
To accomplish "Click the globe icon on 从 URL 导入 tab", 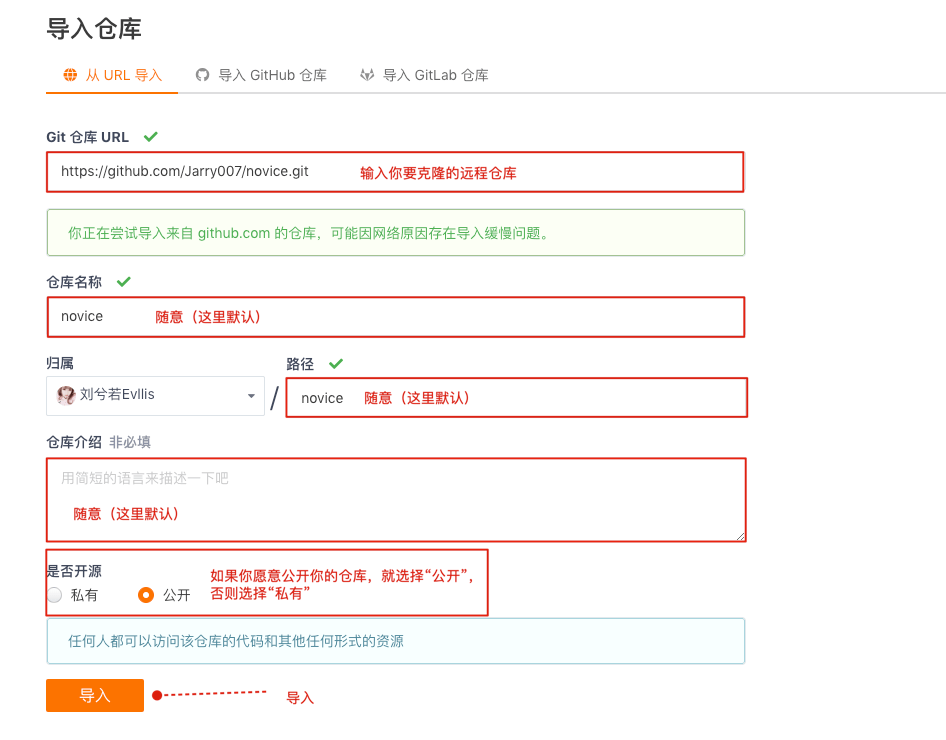I will point(69,74).
